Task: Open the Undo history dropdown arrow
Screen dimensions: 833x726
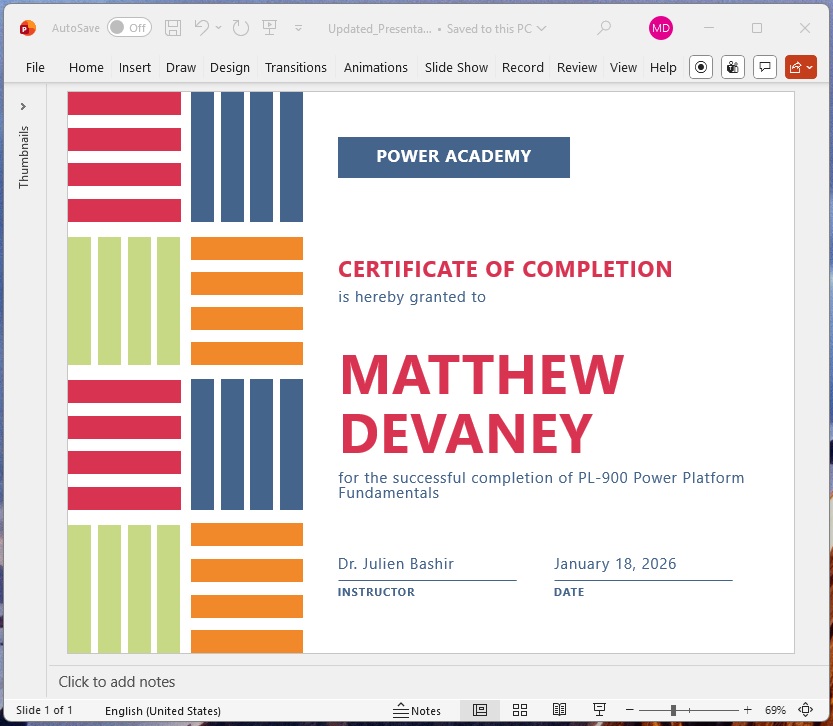Action: (218, 28)
